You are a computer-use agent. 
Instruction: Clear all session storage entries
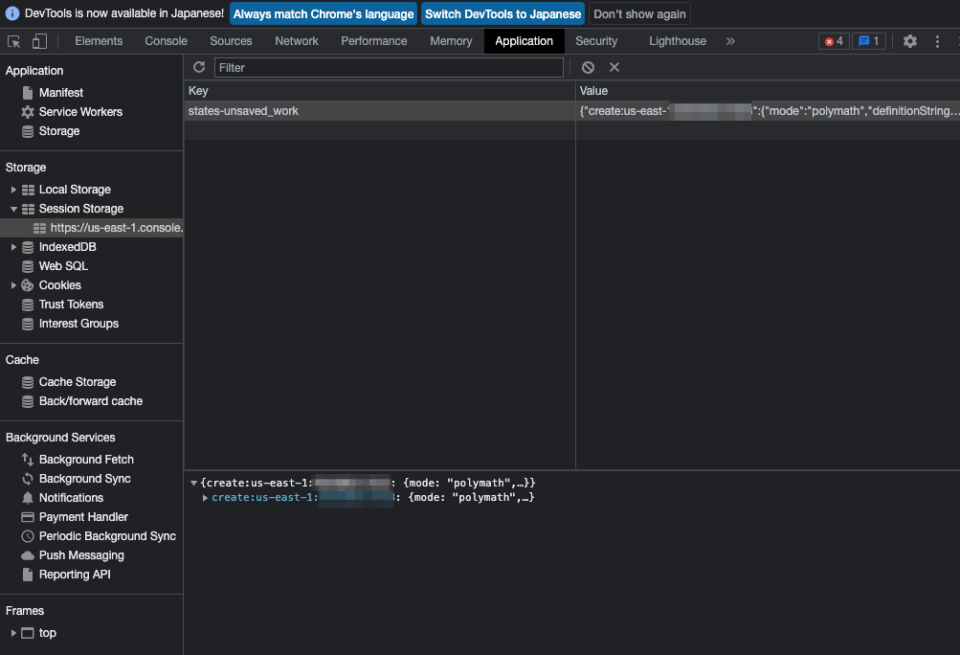[589, 67]
